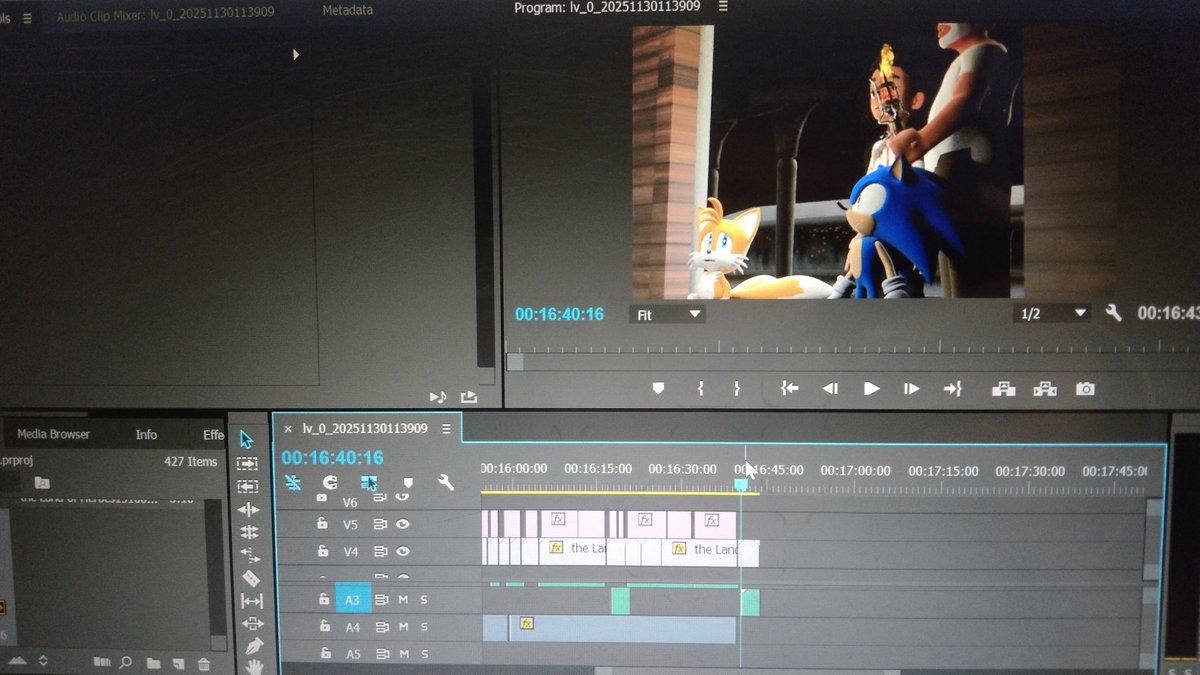Image resolution: width=1200 pixels, height=675 pixels.
Task: Select the Rolling Edit tool
Action: [x=249, y=532]
